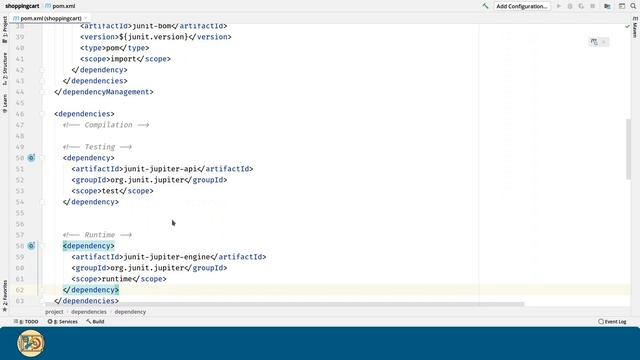Click the vertical editor scrollbar thumb
Image resolution: width=640 pixels, height=360 pixels.
tap(628, 149)
